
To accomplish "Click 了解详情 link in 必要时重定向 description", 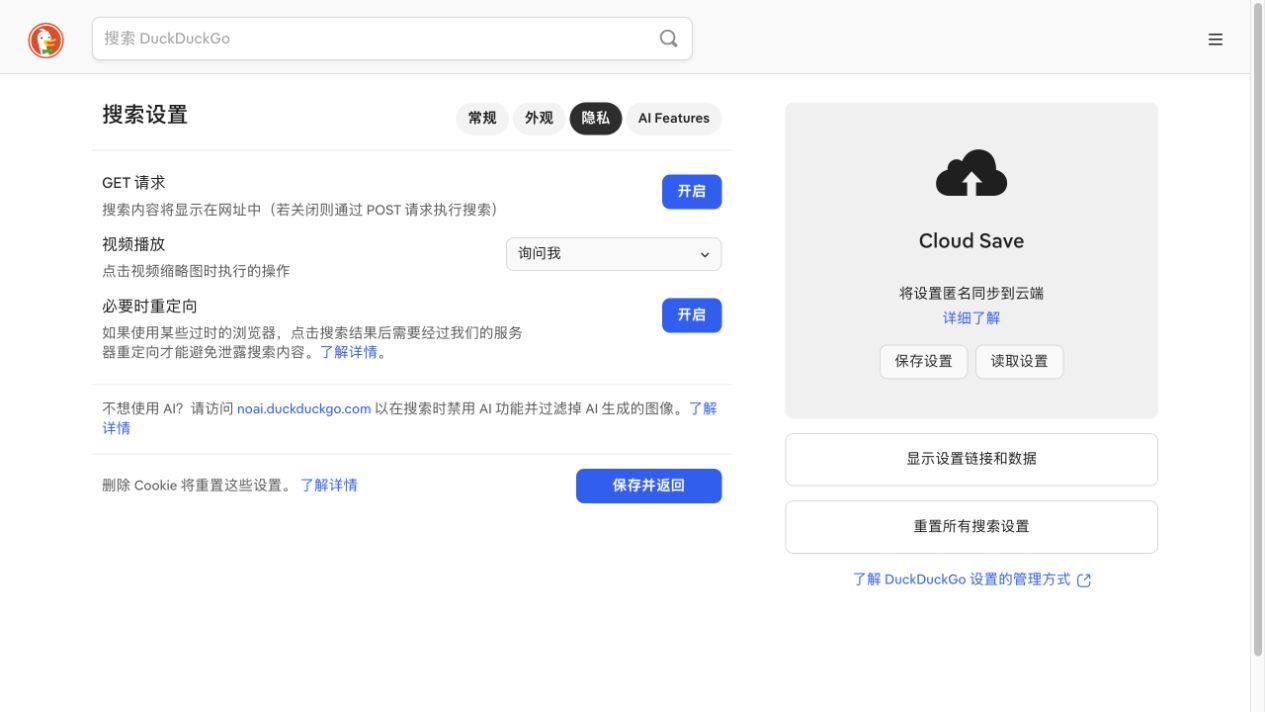I will click(x=349, y=353).
